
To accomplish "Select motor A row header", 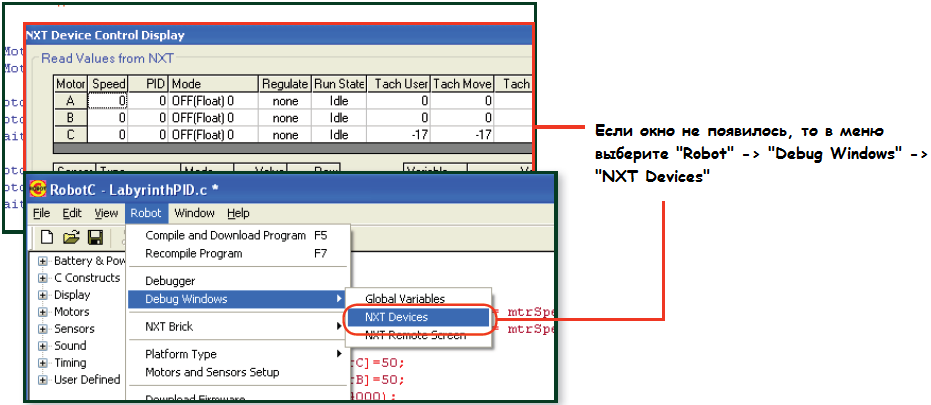I will pos(71,101).
